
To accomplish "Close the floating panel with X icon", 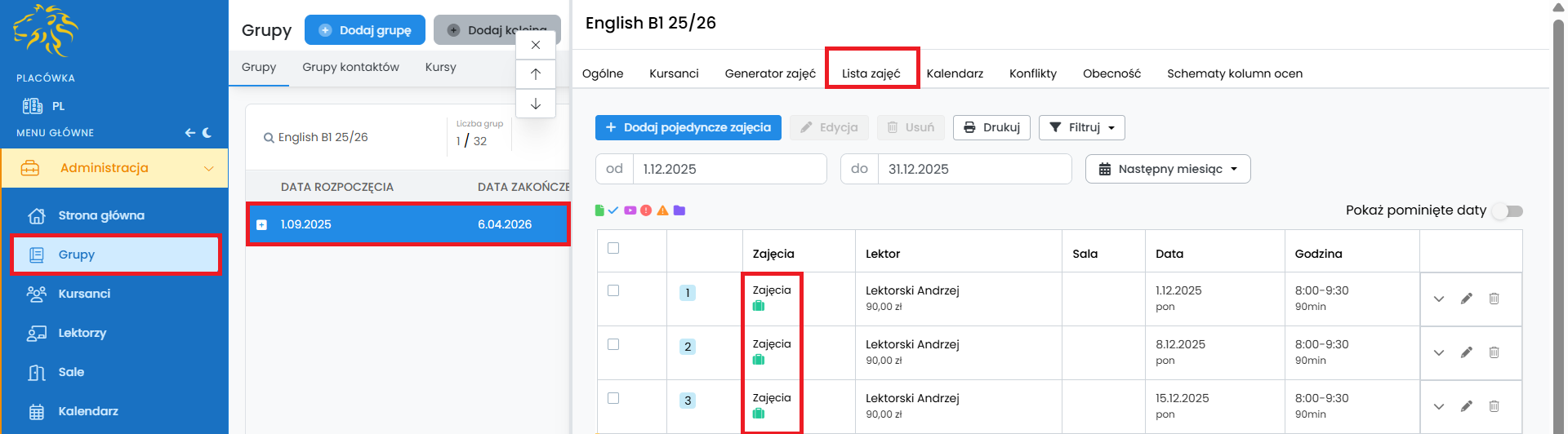I will click(536, 45).
